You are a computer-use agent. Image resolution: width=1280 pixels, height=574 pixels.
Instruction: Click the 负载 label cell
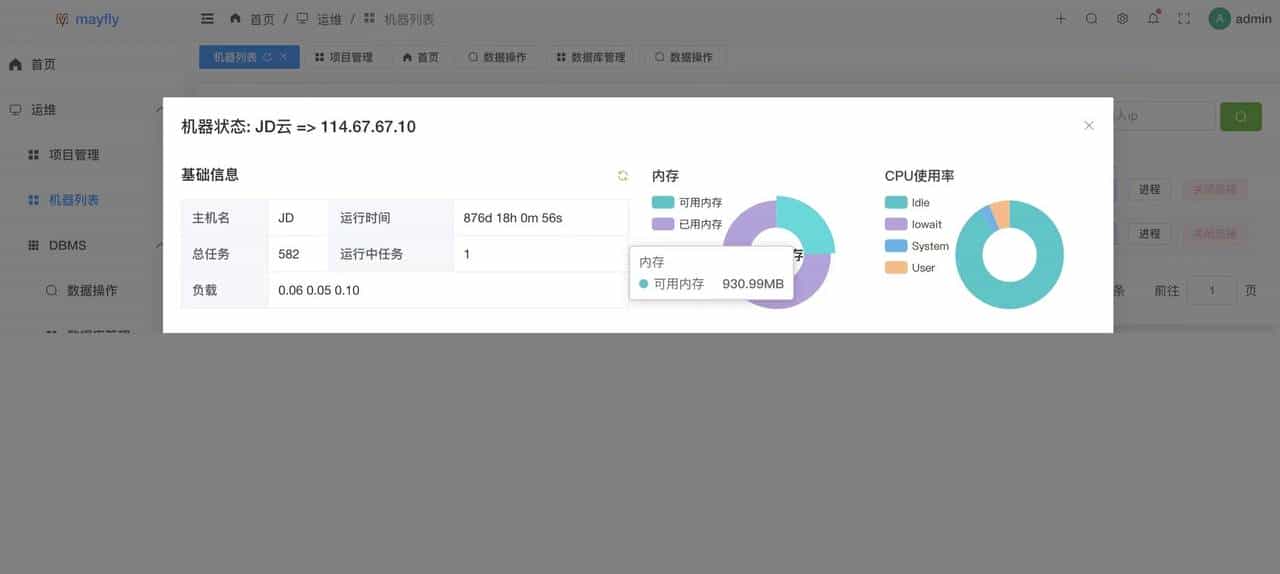coord(224,290)
